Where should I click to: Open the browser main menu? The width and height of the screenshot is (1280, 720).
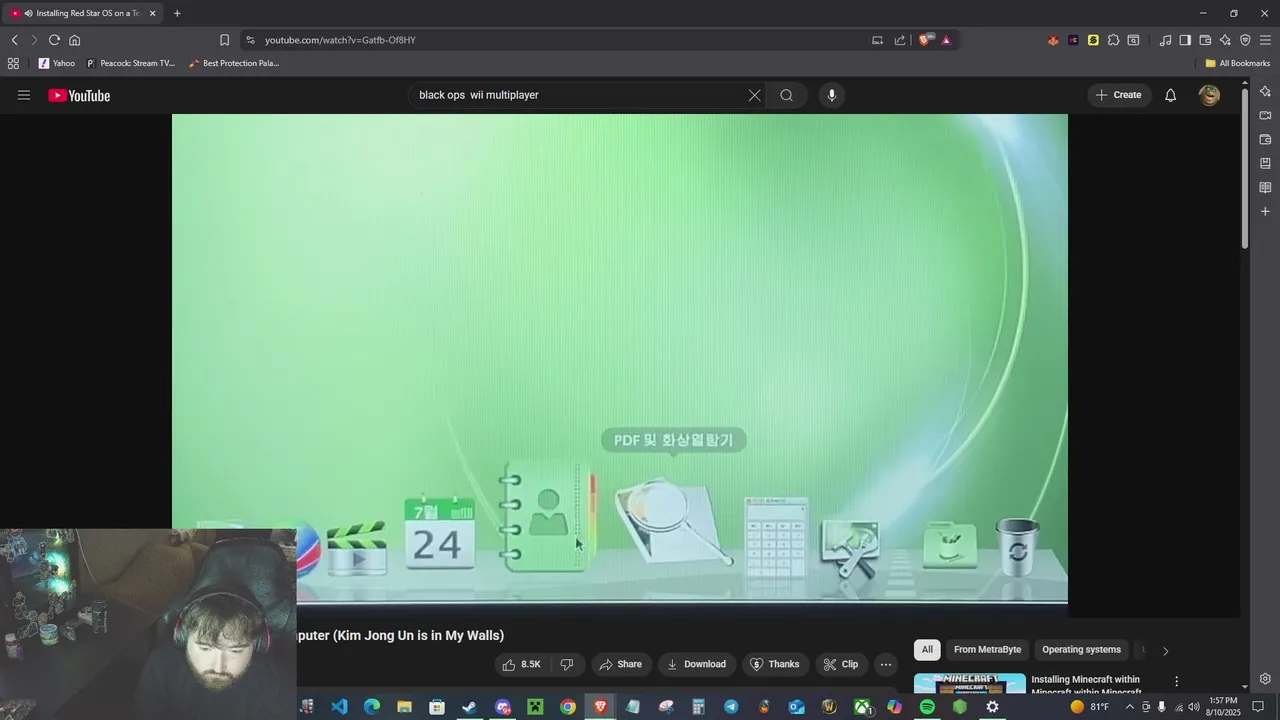[x=1265, y=40]
